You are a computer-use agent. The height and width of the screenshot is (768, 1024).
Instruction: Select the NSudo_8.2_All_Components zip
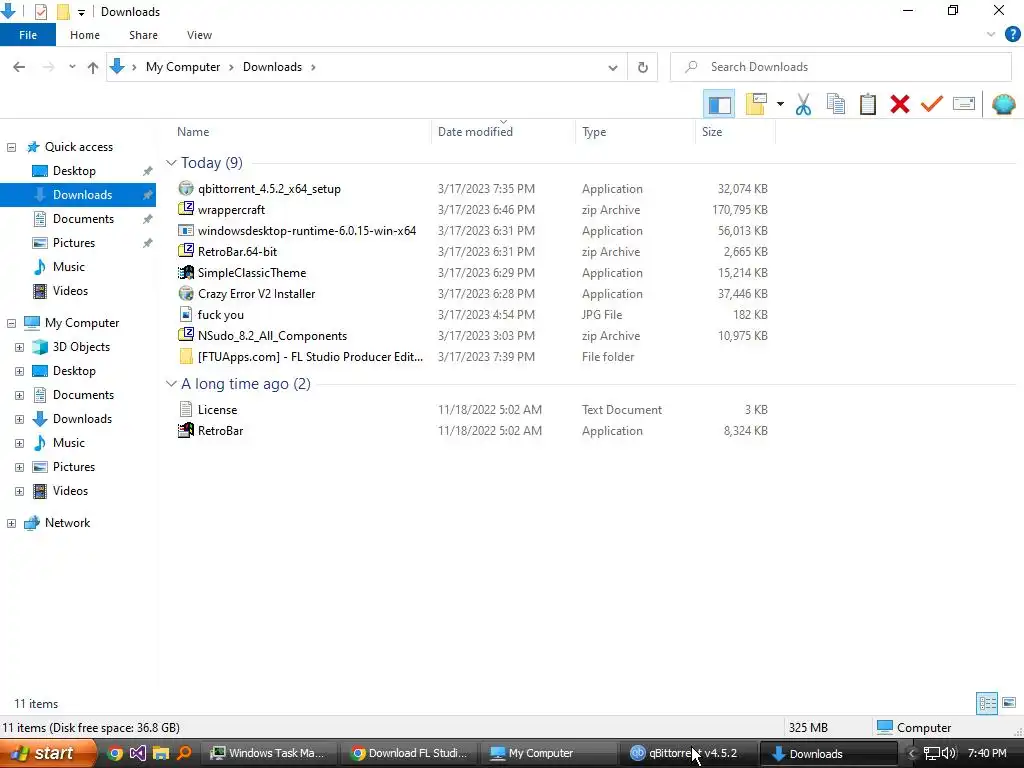[x=272, y=336]
